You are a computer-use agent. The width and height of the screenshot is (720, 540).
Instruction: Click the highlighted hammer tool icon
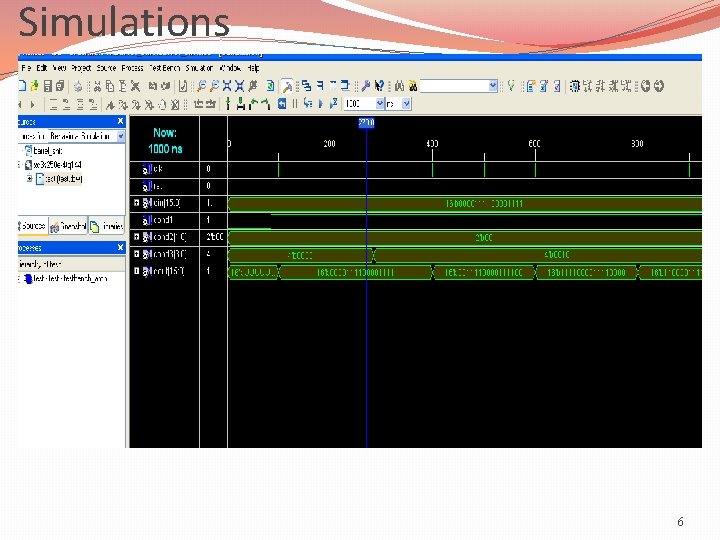[287, 86]
